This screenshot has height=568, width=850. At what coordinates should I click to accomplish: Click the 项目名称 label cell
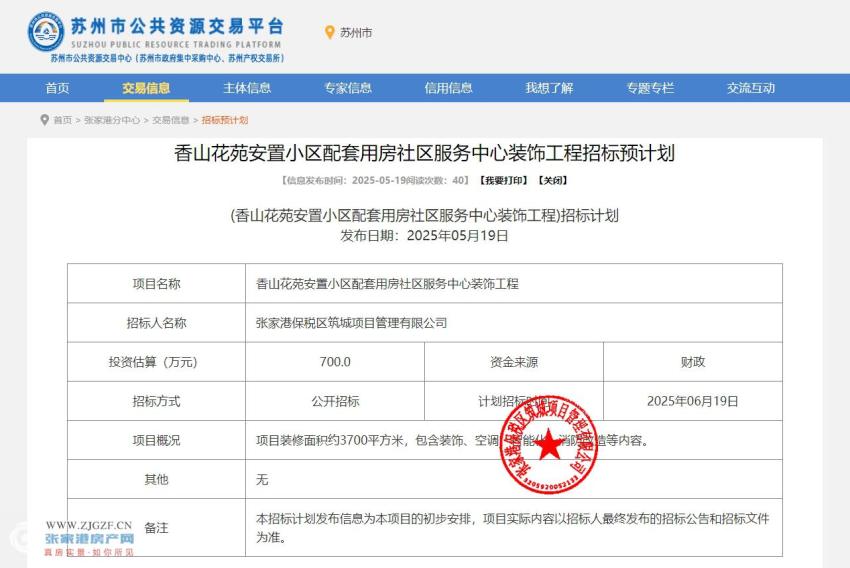[156, 283]
